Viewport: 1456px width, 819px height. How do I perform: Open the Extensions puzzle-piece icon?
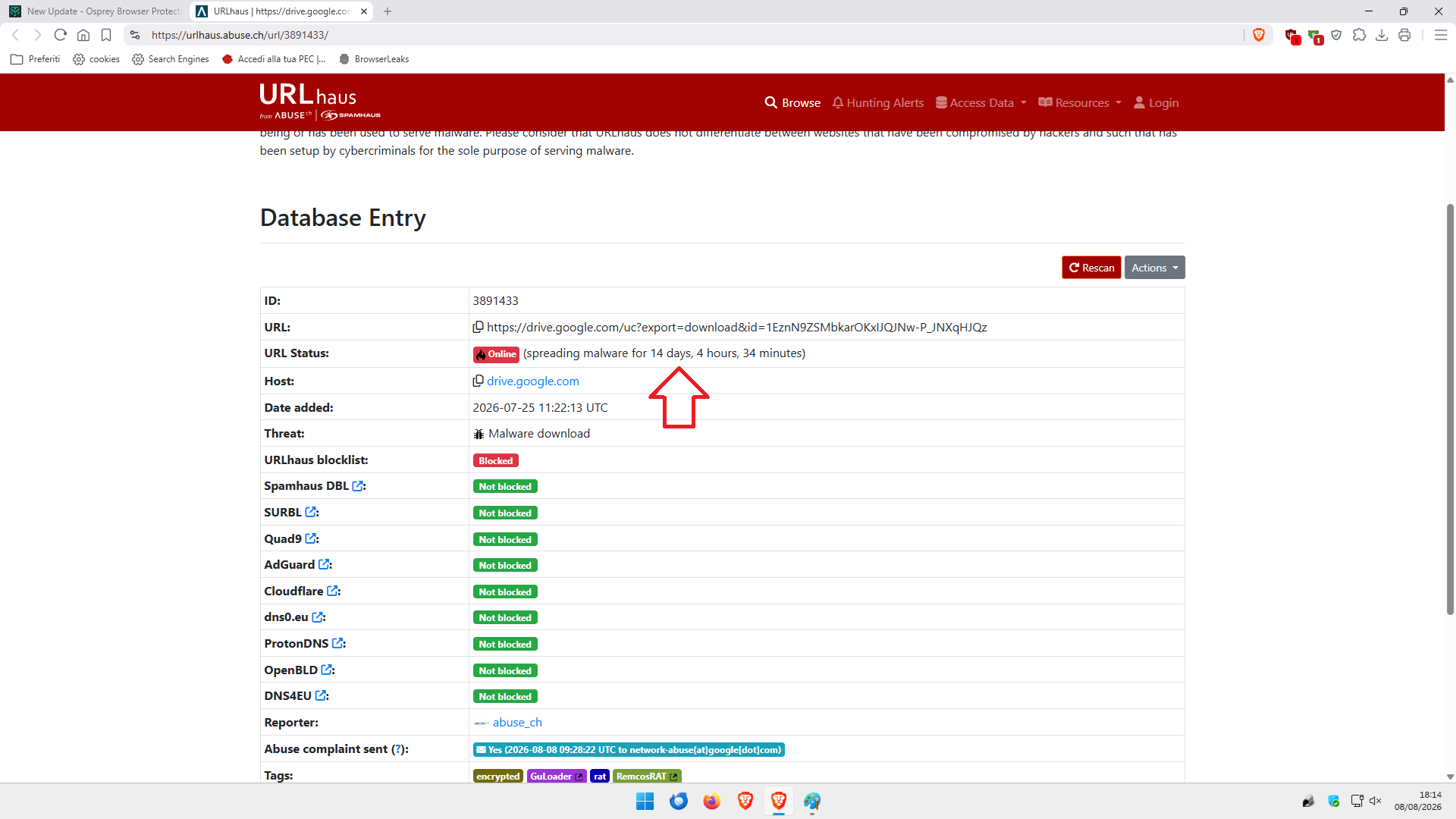(1359, 35)
